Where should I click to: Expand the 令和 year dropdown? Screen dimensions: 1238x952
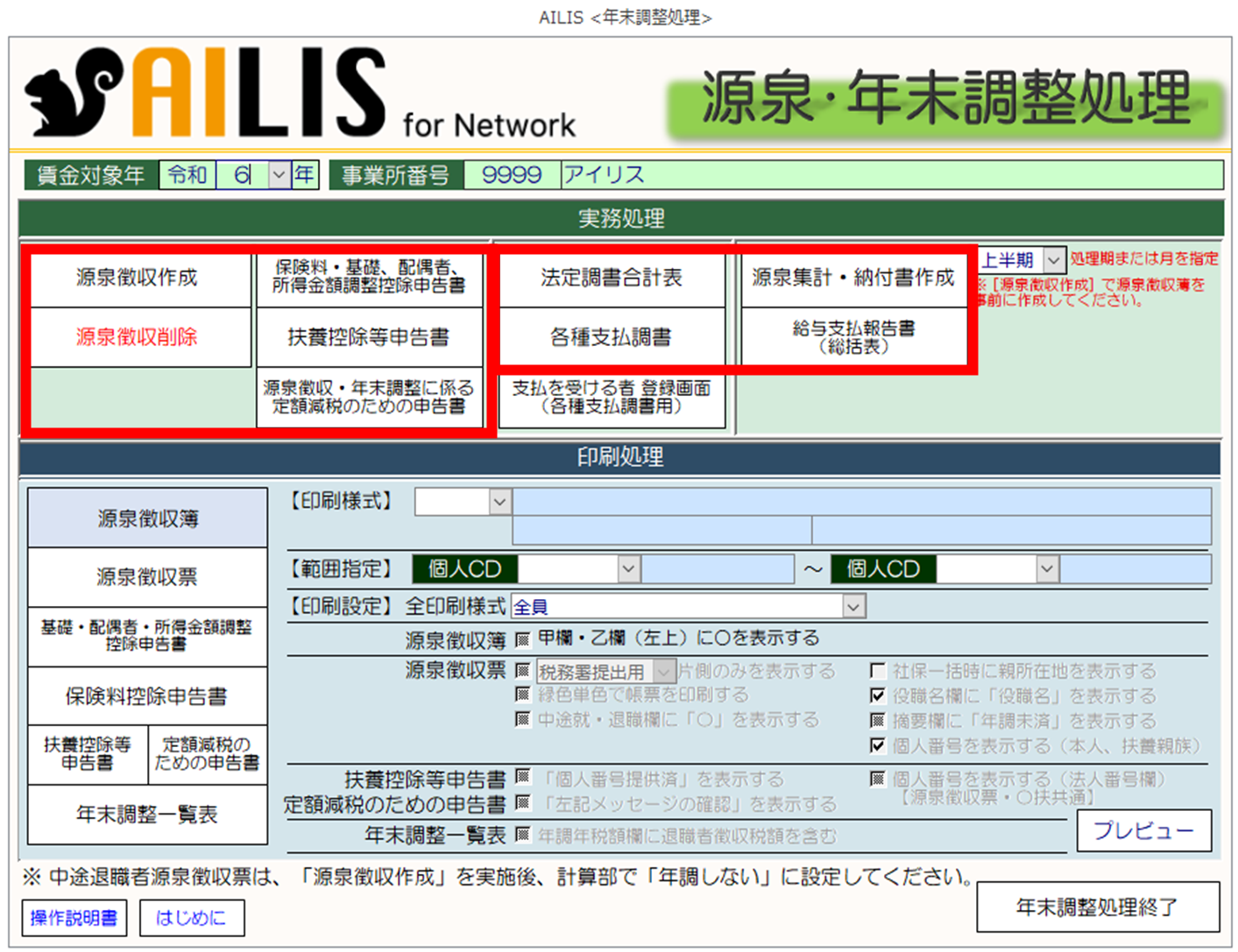pyautogui.click(x=279, y=175)
